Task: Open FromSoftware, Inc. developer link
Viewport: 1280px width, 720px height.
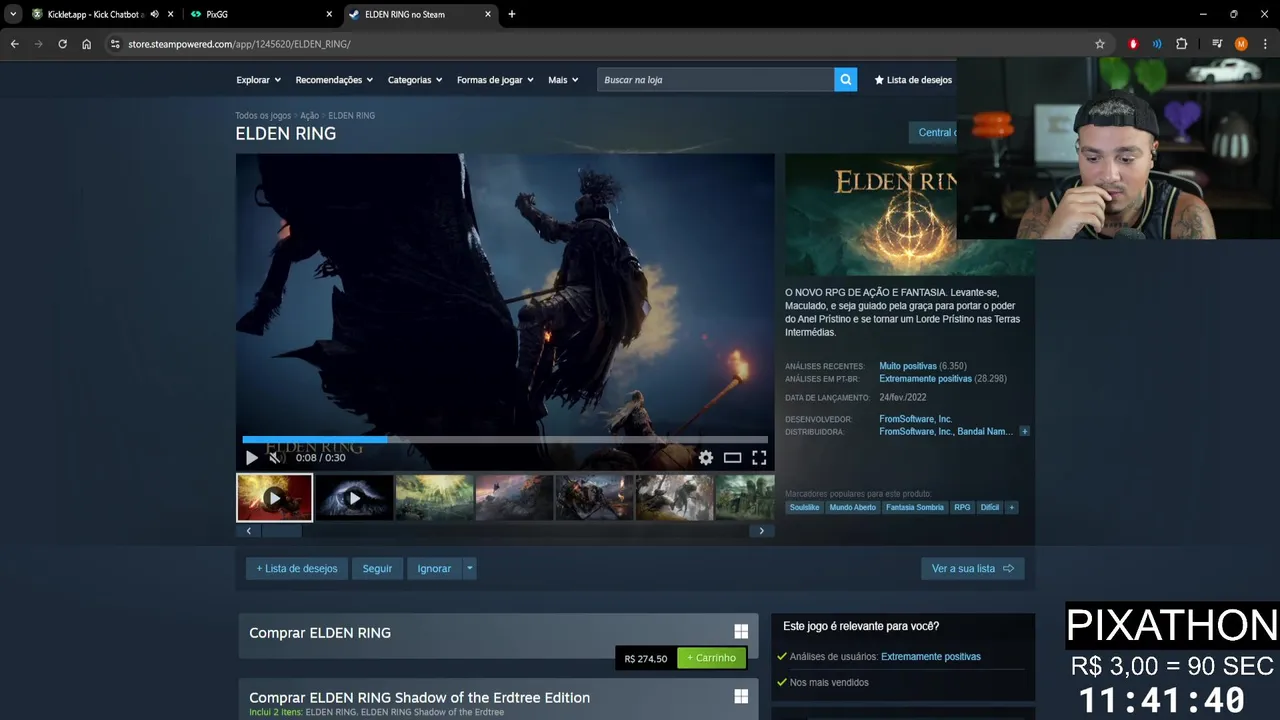Action: click(x=915, y=419)
